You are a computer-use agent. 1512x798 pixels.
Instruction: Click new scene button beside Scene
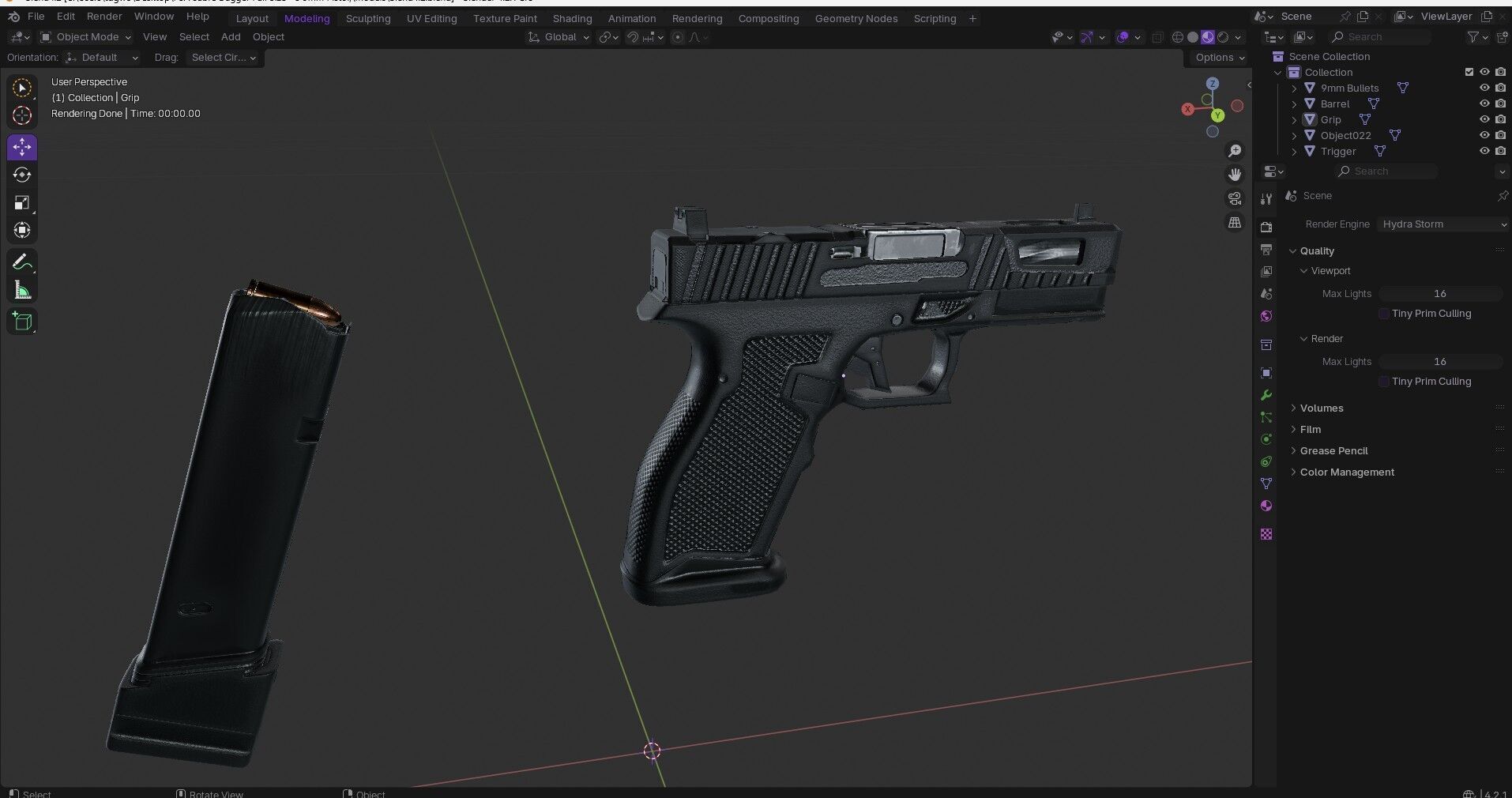click(x=1363, y=17)
